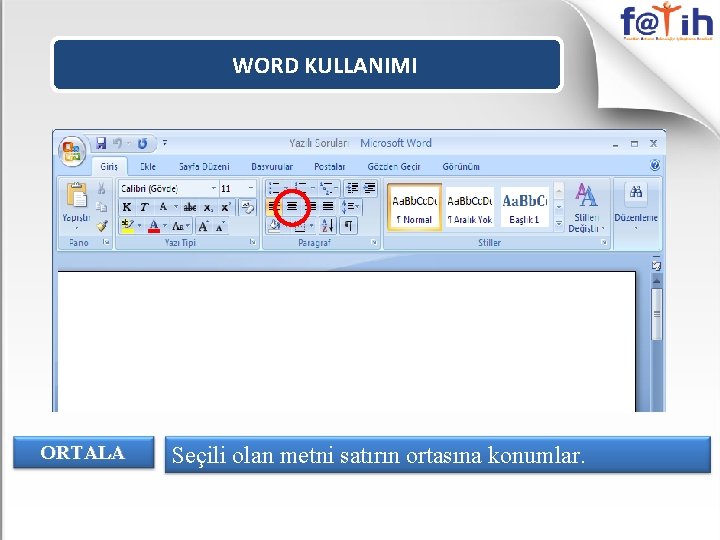Screen dimensions: 720x540
Task: Switch to the Sayfa Düzeni tab
Action: (204, 167)
